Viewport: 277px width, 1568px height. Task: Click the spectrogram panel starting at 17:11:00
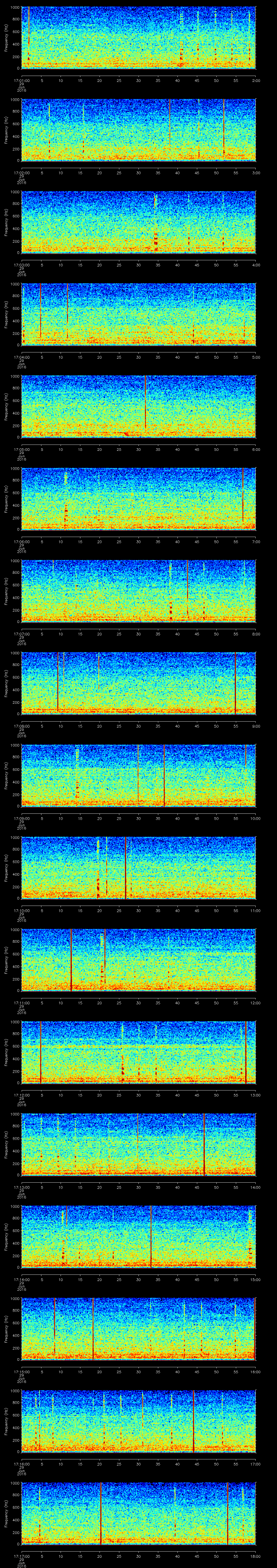click(x=139, y=960)
